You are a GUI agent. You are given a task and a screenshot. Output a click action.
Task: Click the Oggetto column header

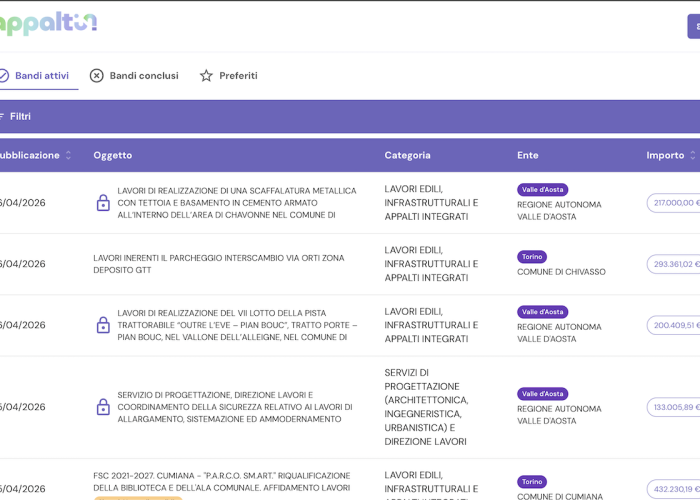(113, 155)
